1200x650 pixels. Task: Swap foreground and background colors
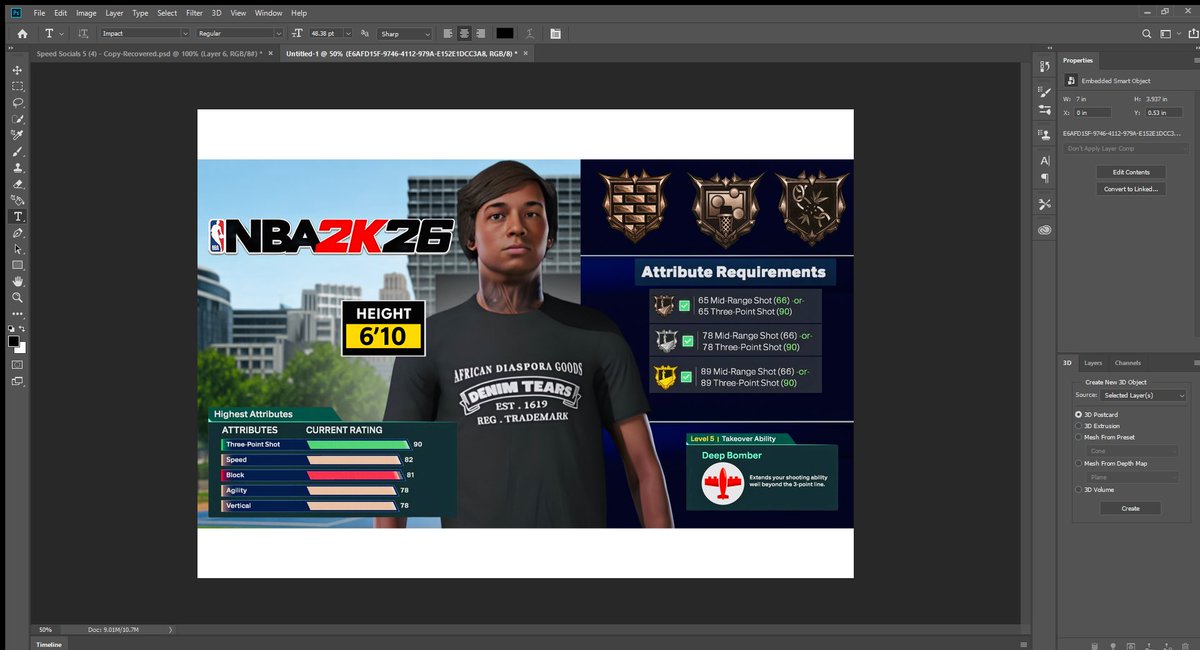coord(24,328)
